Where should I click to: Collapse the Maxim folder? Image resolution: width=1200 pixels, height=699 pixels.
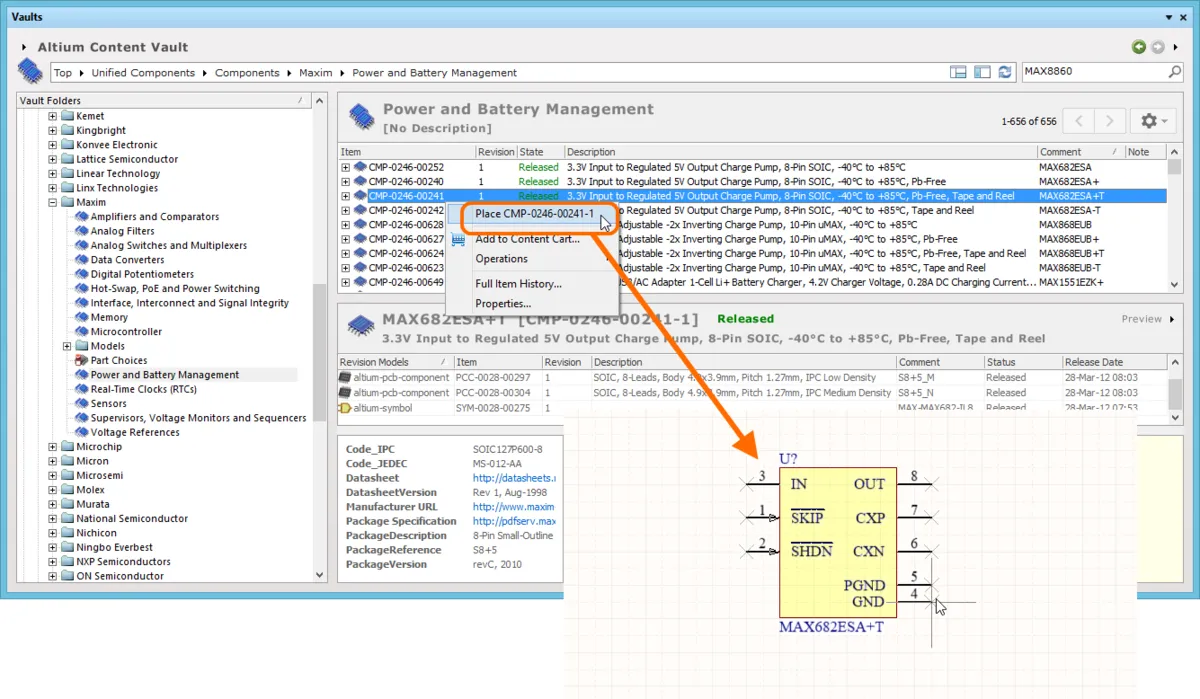(53, 202)
